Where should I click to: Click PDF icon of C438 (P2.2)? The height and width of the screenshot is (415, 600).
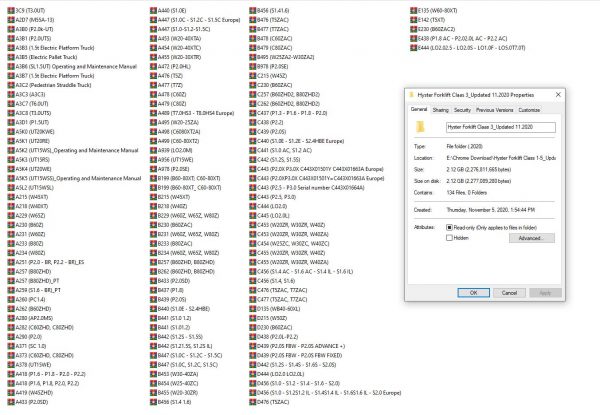coord(253,122)
